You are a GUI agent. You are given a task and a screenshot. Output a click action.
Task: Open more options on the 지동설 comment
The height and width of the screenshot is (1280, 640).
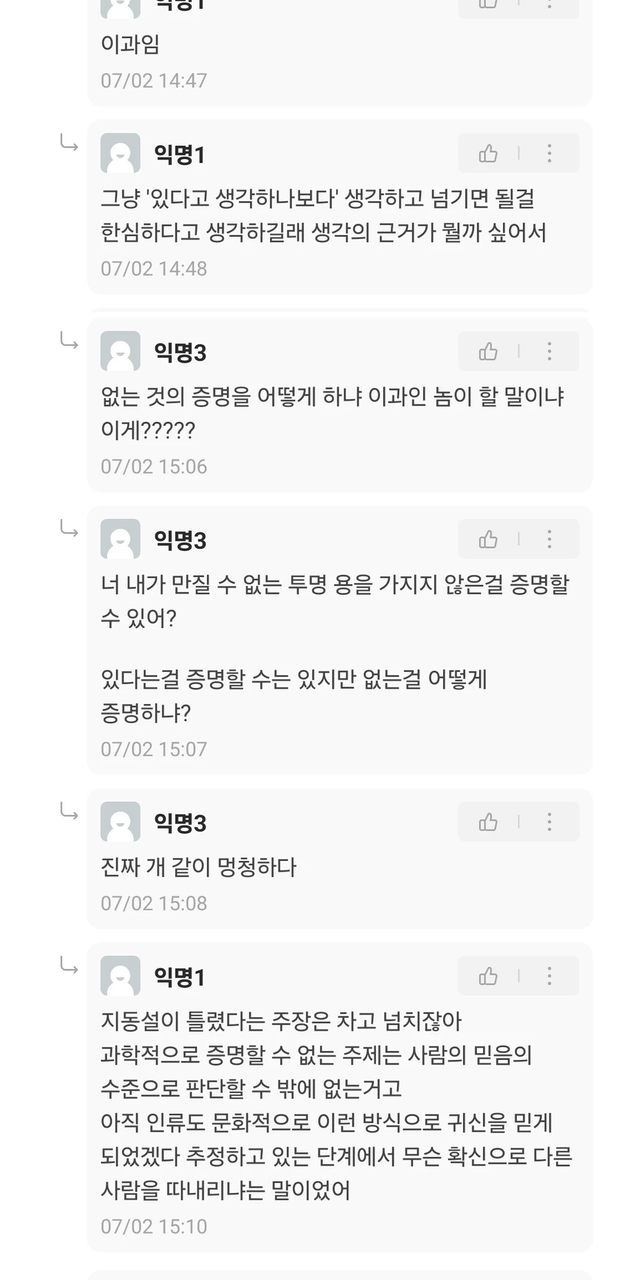click(x=549, y=976)
